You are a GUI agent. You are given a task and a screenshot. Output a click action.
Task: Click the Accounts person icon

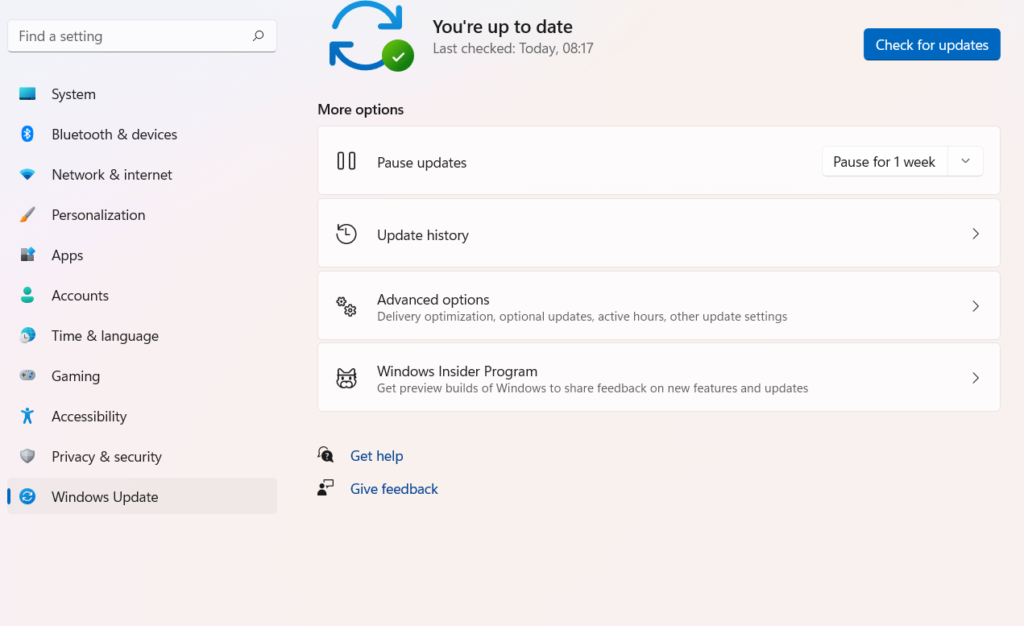pyautogui.click(x=27, y=295)
